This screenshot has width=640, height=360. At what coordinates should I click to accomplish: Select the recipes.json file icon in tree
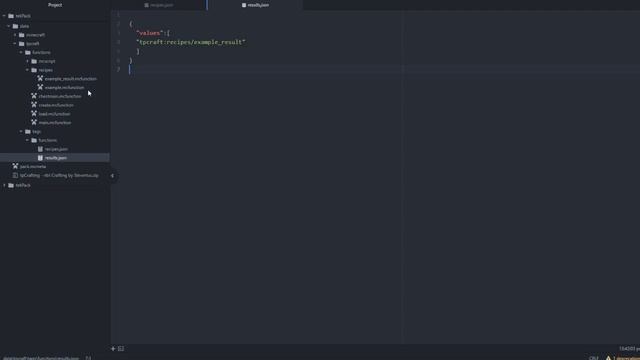coord(40,149)
